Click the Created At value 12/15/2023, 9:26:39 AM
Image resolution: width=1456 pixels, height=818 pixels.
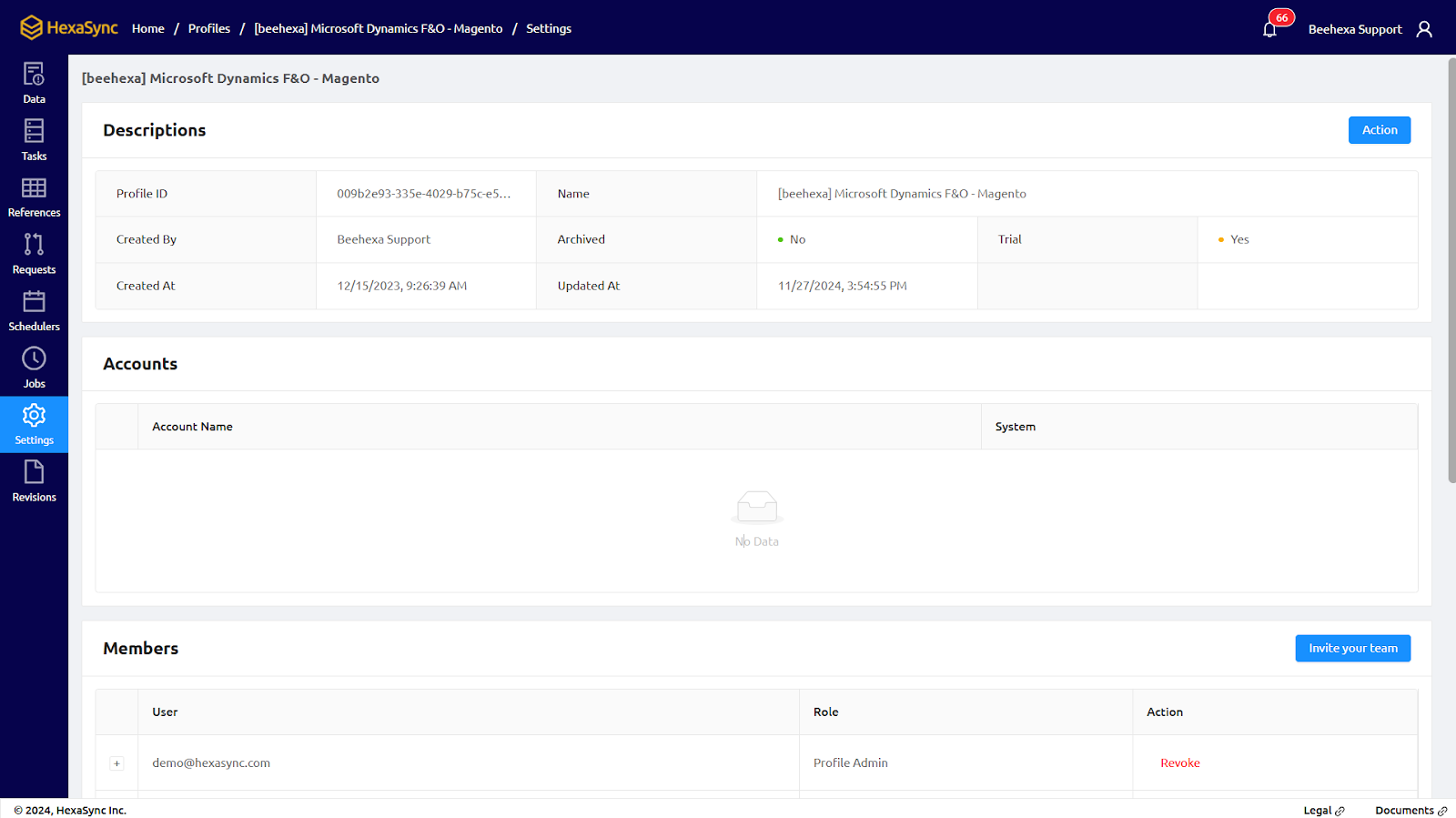[402, 286]
